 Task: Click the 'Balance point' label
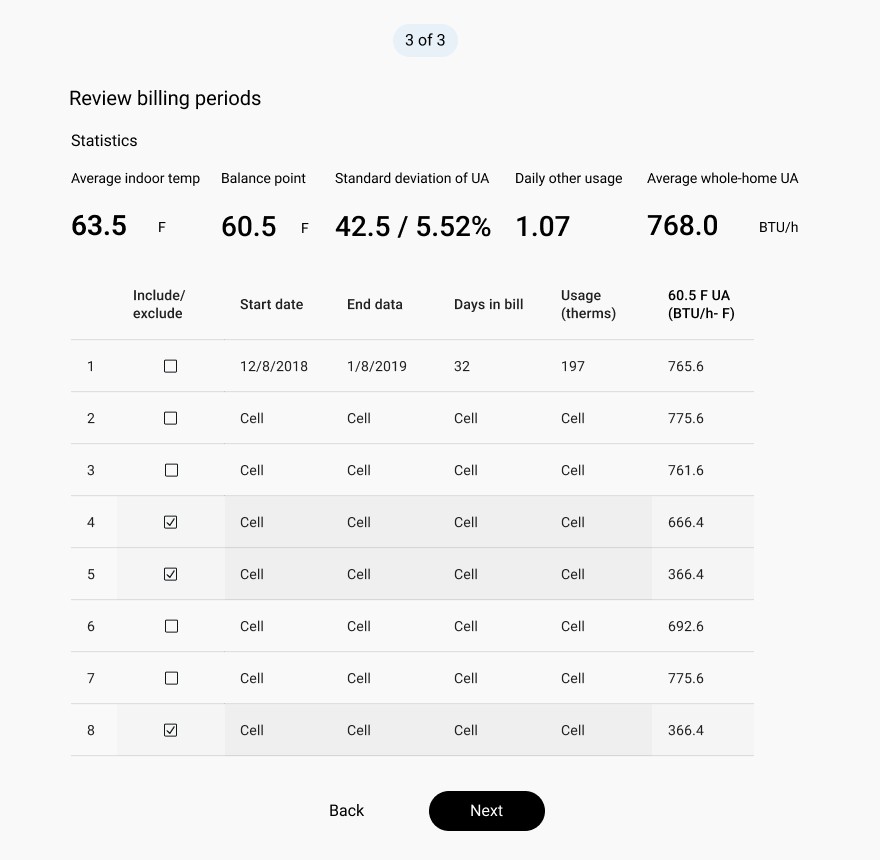263,178
